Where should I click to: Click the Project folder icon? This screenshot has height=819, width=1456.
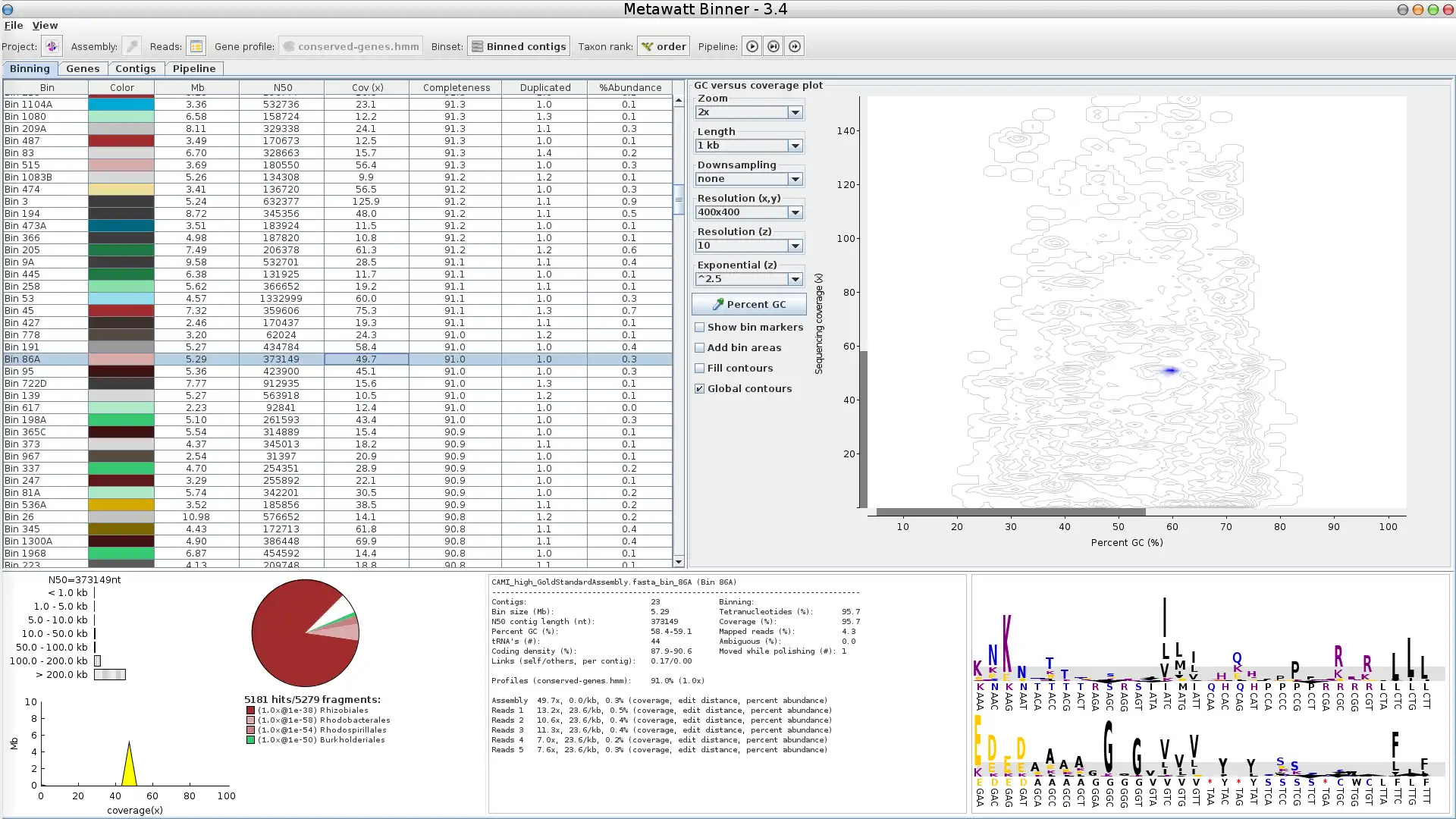[52, 46]
